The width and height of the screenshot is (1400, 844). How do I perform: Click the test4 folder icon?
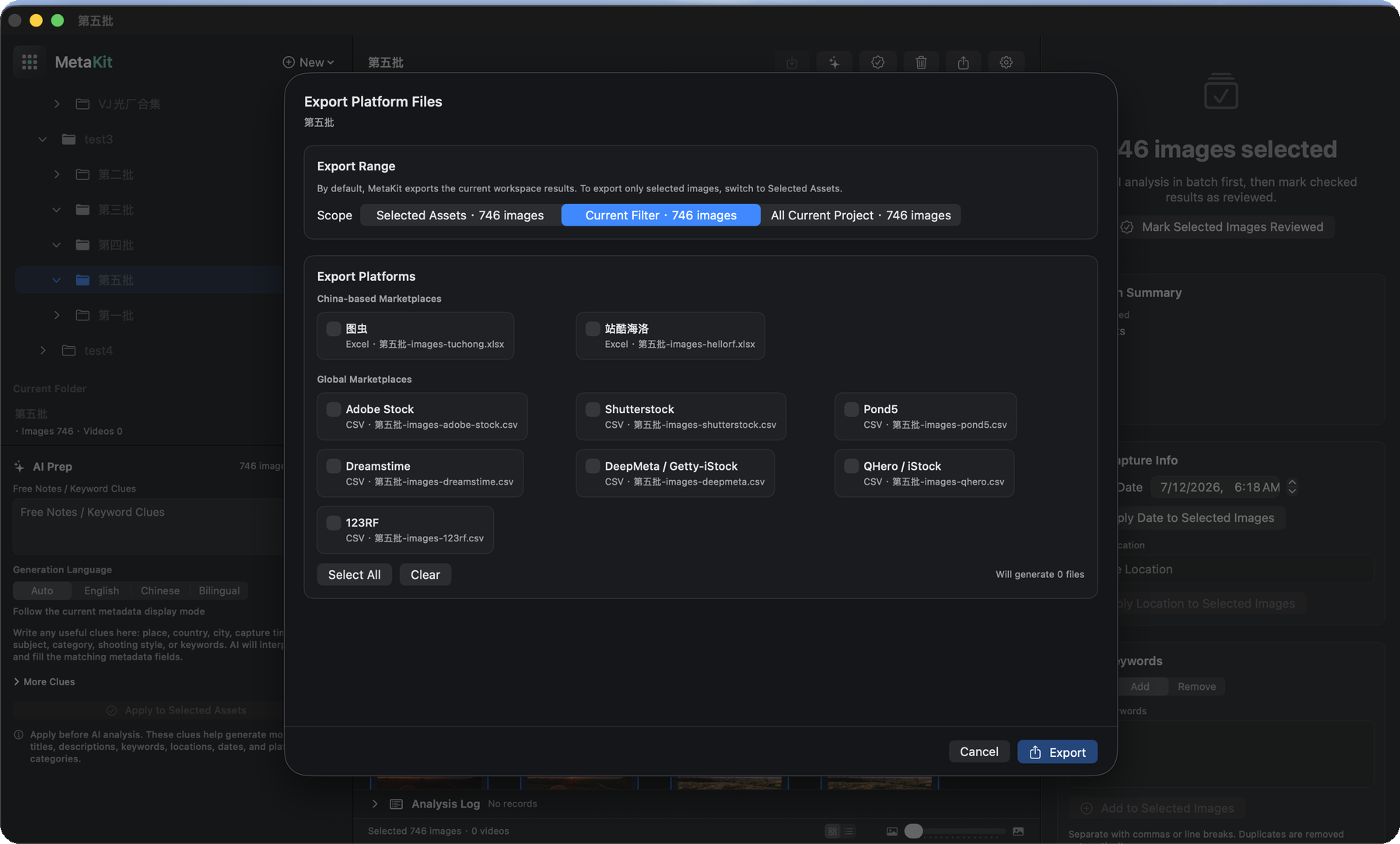coord(68,350)
